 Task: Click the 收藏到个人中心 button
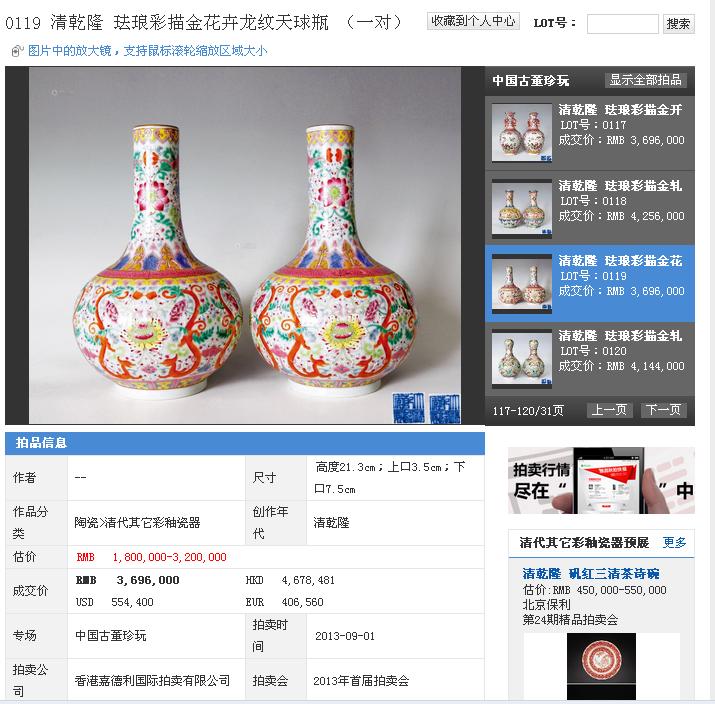473,21
